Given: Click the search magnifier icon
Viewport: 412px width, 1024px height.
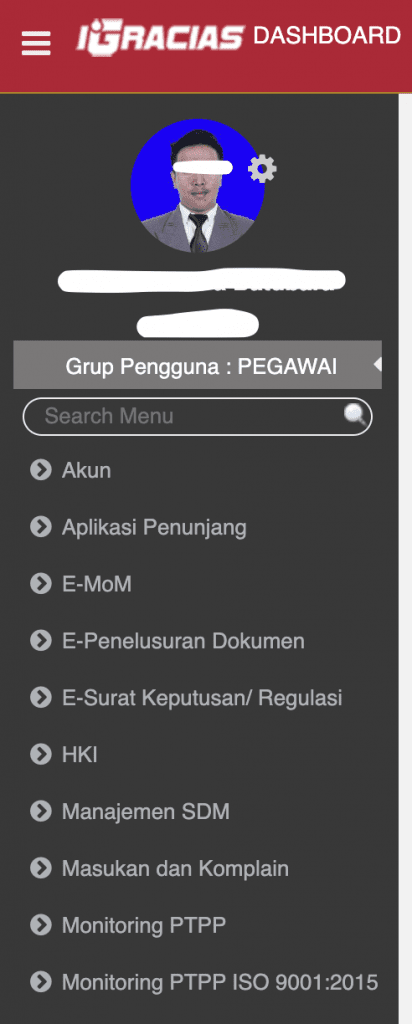Looking at the screenshot, I should (355, 415).
